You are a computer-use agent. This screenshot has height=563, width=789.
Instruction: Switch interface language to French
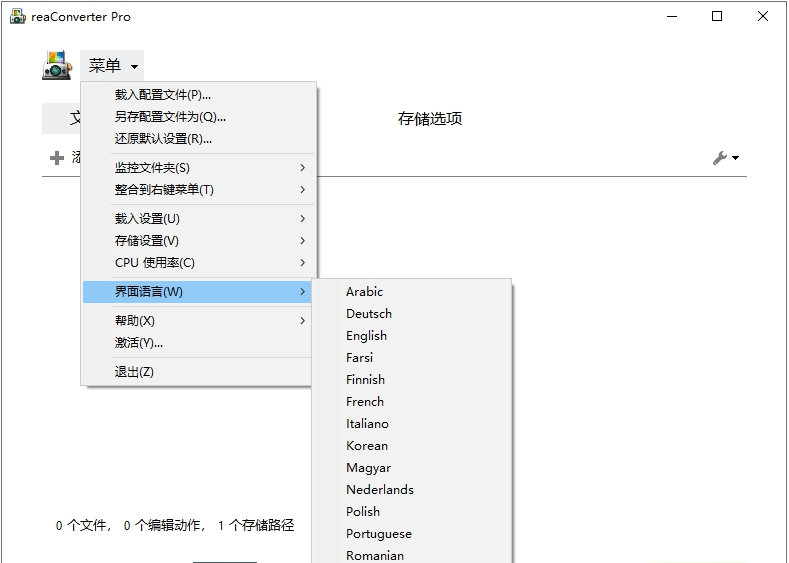[x=412, y=401]
